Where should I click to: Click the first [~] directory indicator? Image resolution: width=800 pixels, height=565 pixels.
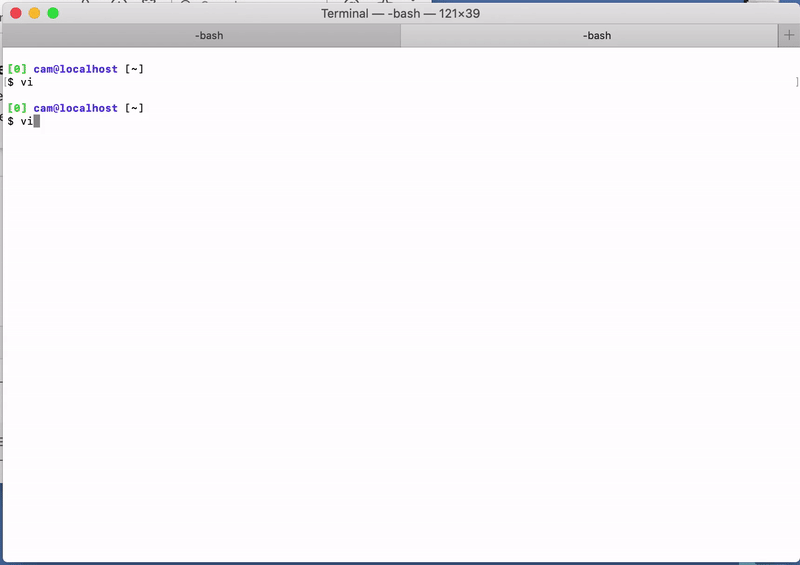[134, 69]
